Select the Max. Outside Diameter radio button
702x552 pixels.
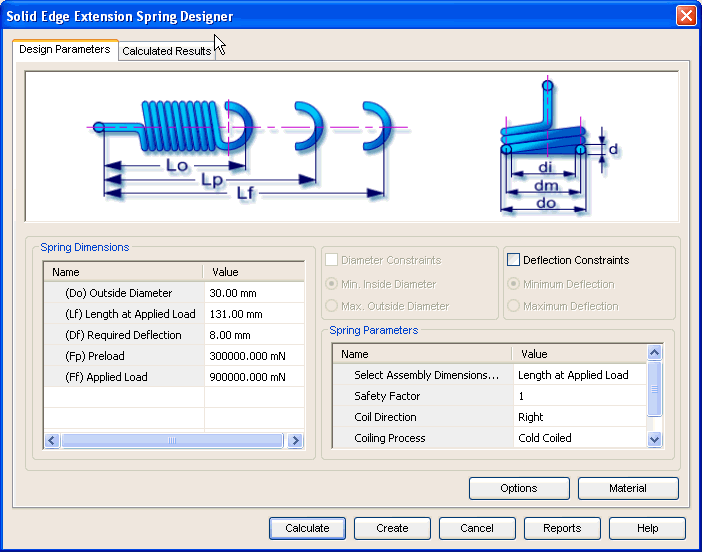click(x=331, y=306)
